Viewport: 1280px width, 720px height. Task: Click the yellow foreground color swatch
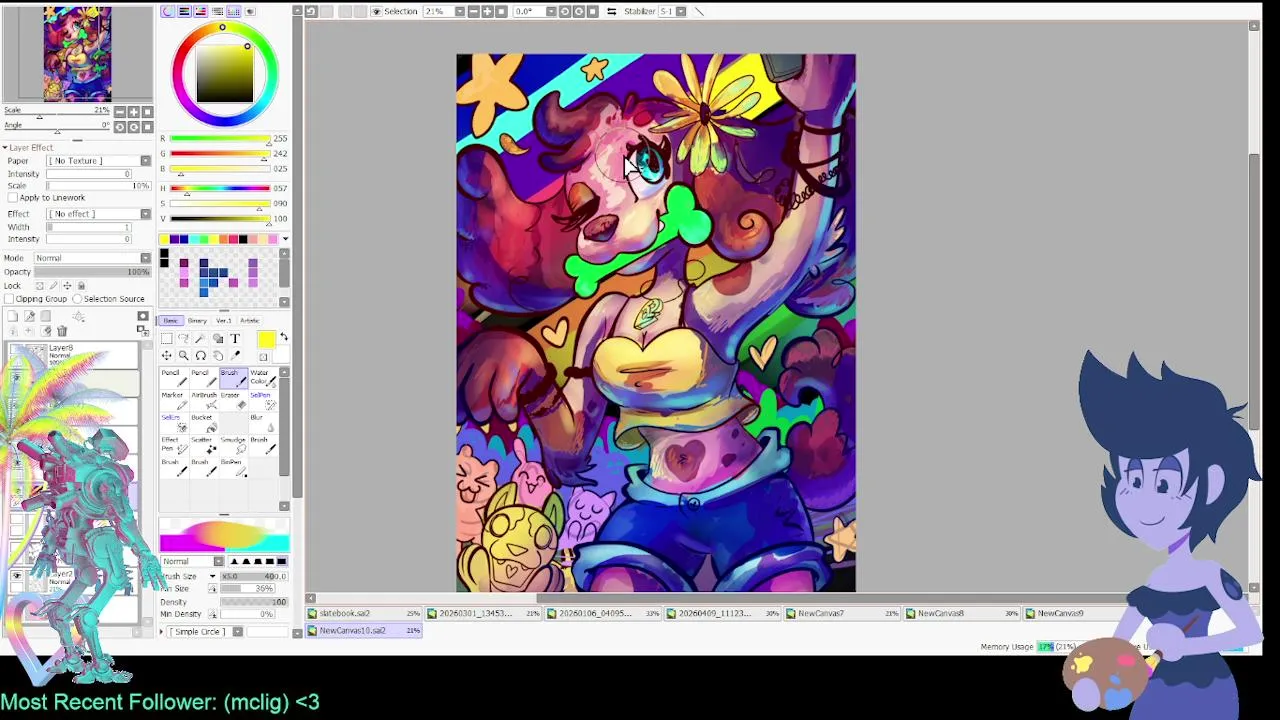pos(266,340)
